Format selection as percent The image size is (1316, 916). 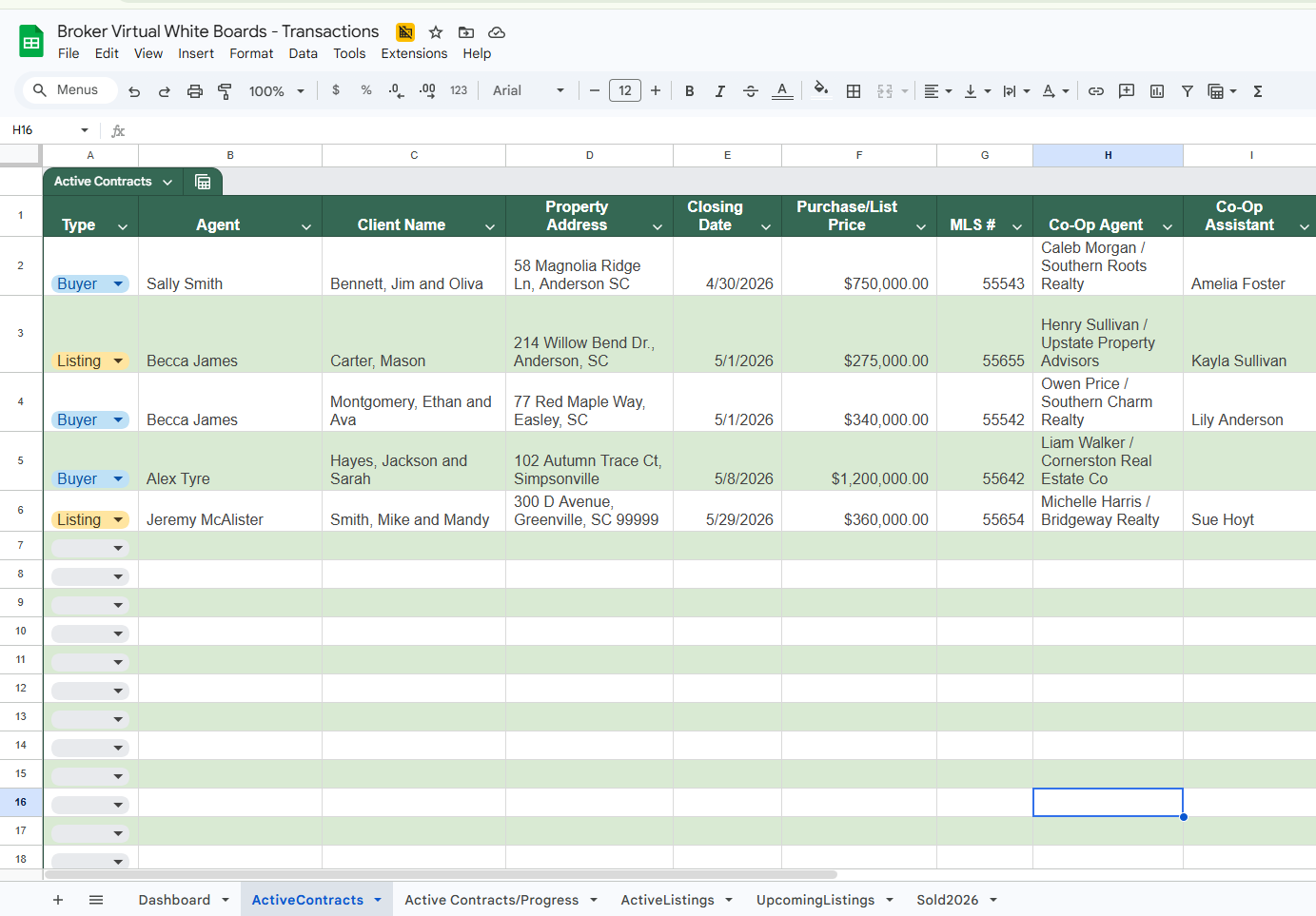(x=366, y=90)
